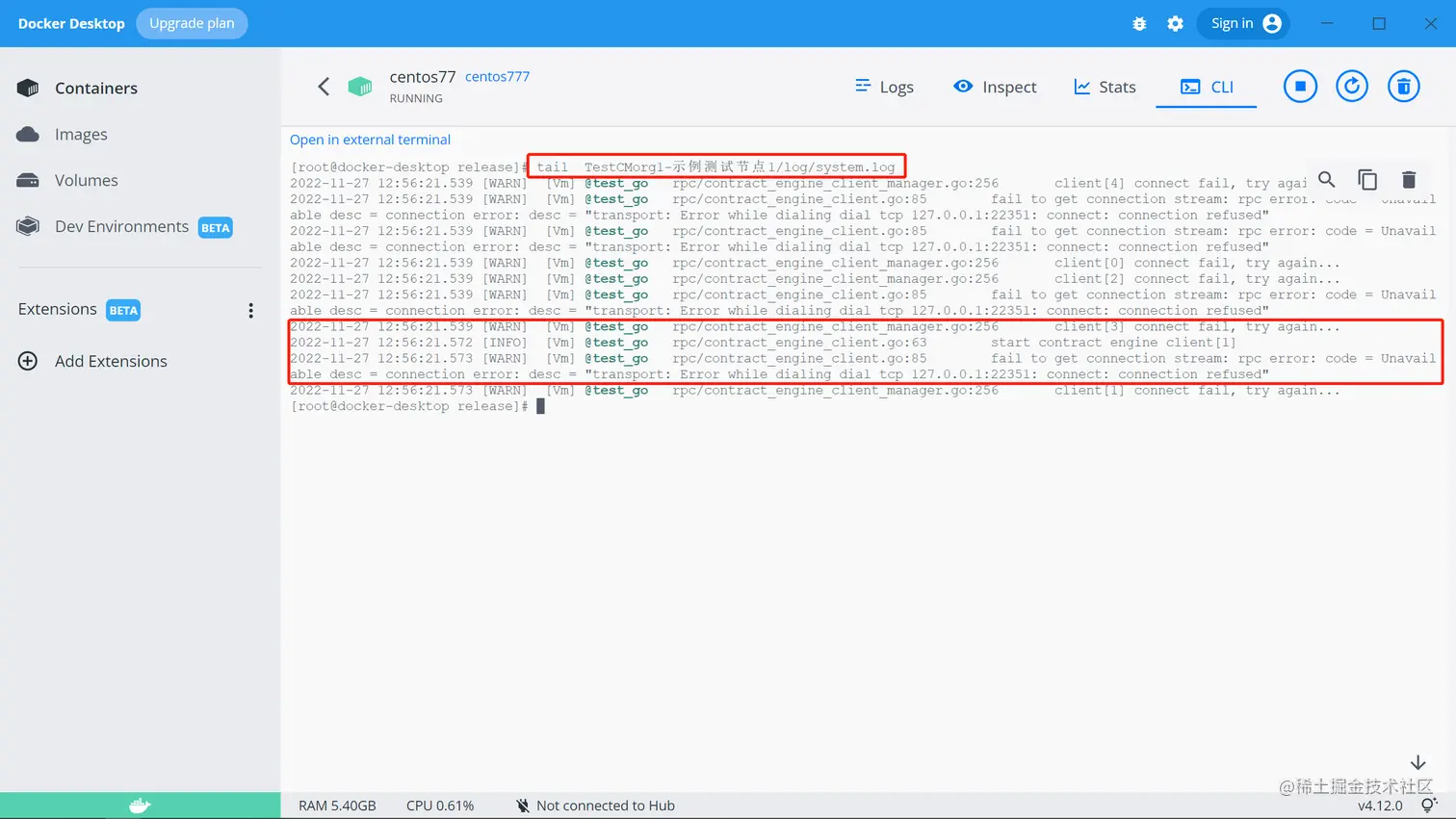Image resolution: width=1456 pixels, height=819 pixels.
Task: Select the CLI tab
Action: [1207, 87]
